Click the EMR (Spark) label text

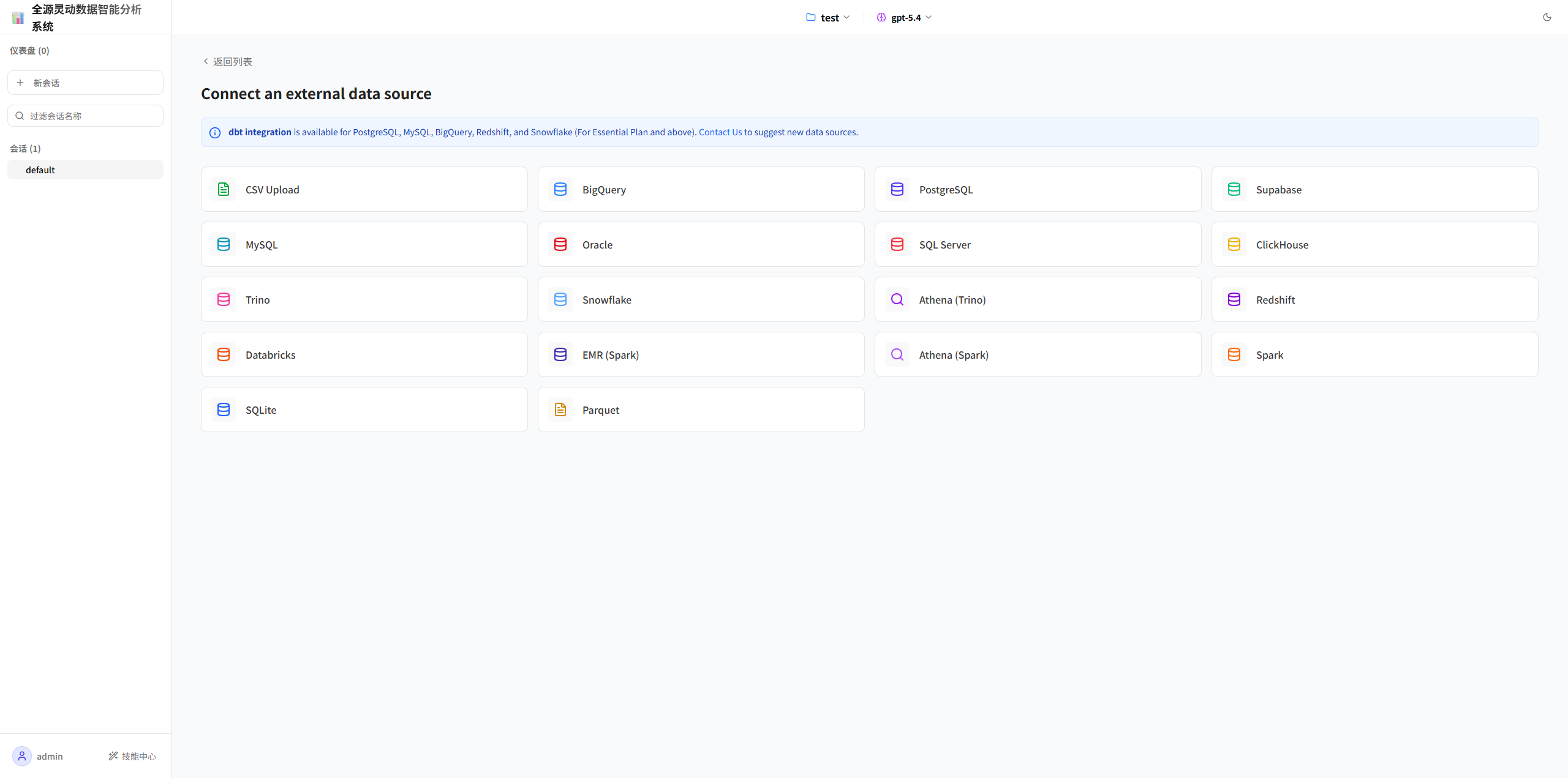coord(611,355)
